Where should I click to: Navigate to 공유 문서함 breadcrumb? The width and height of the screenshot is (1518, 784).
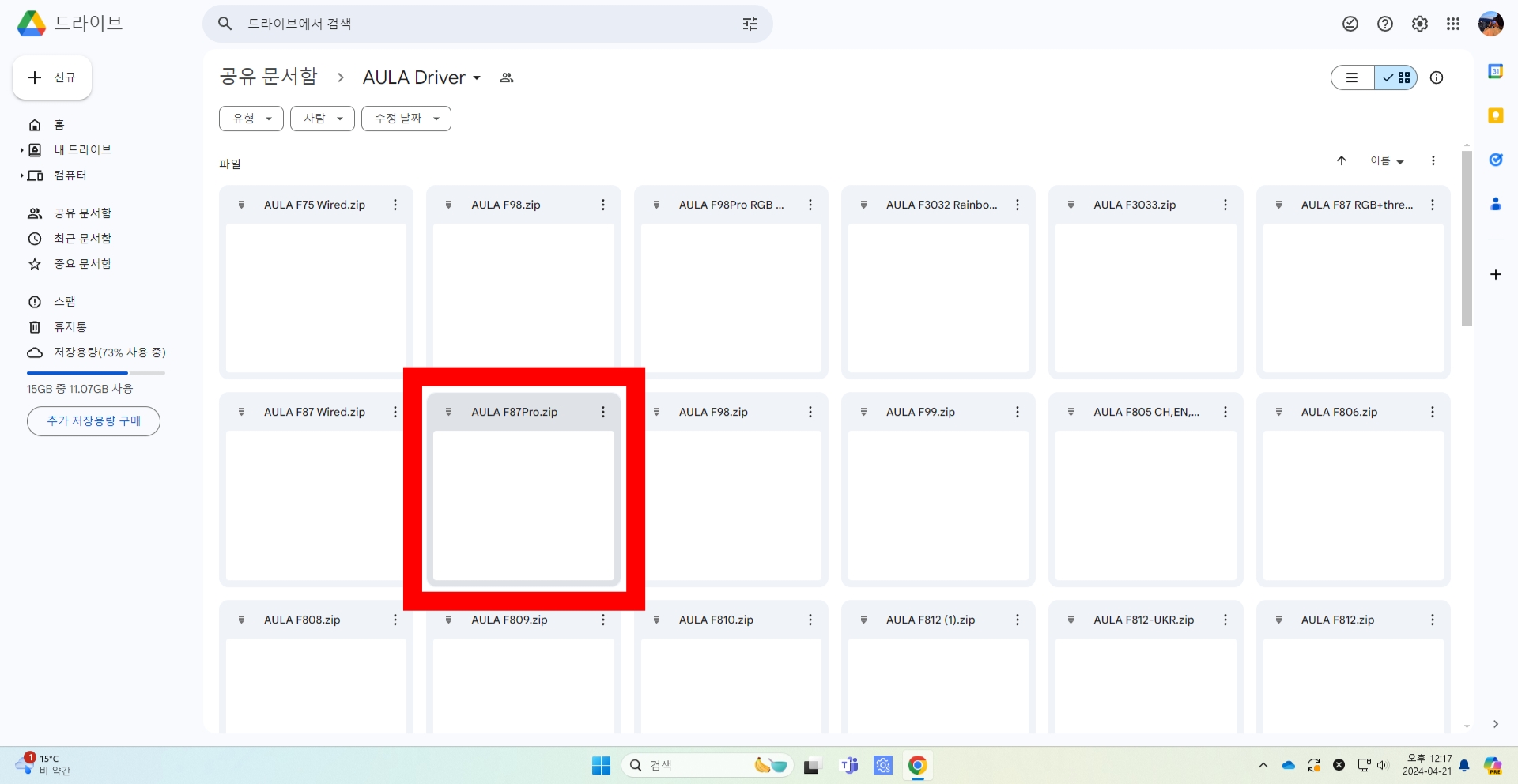point(269,77)
